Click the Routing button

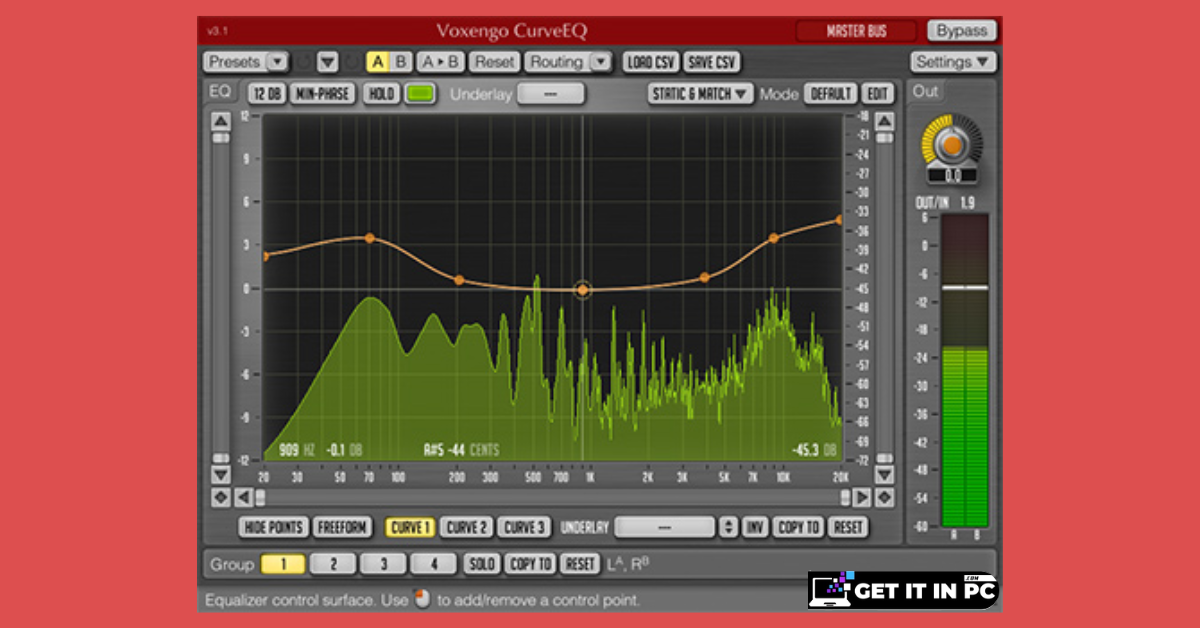click(556, 62)
